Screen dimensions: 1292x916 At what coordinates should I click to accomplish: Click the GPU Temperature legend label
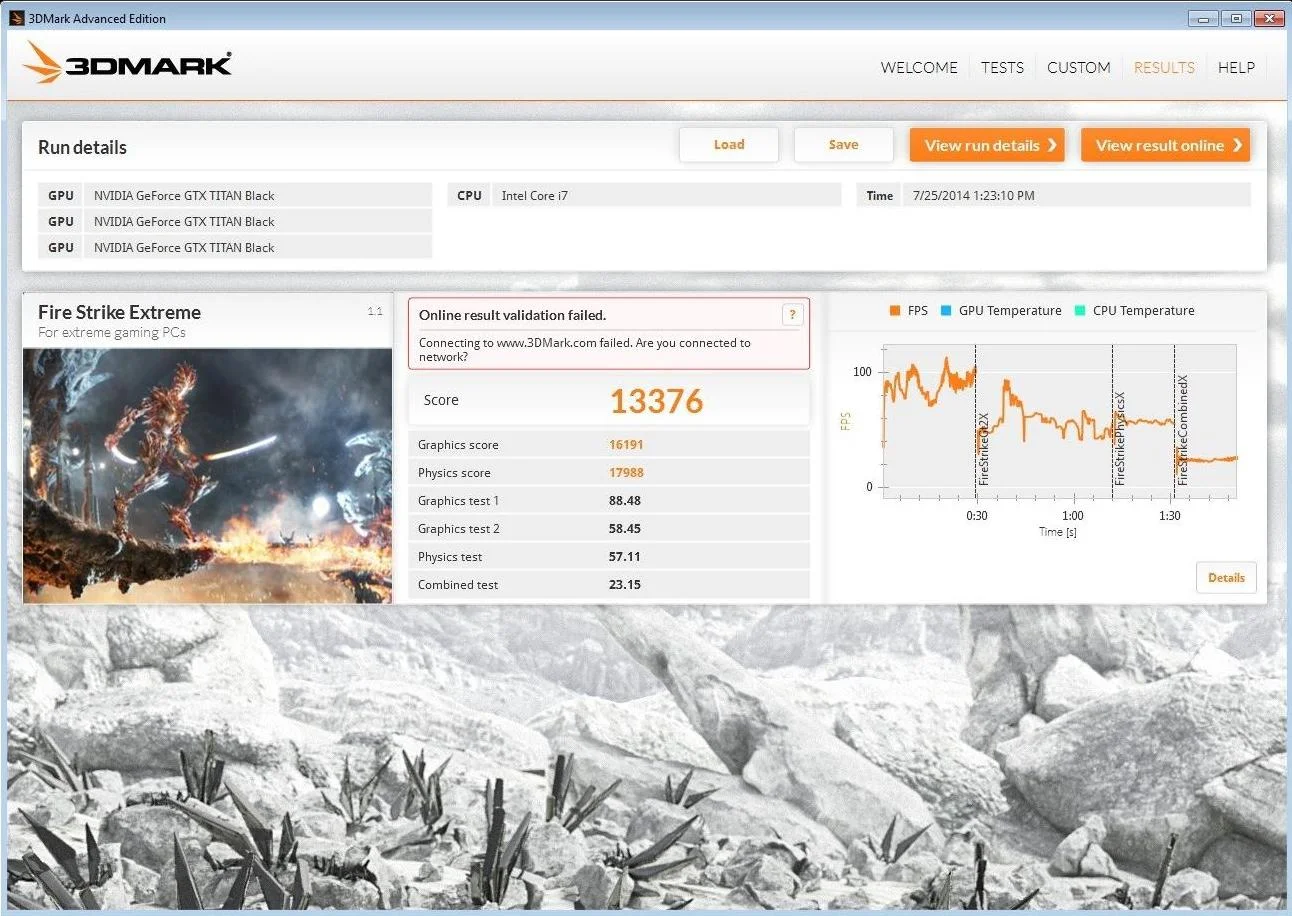(x=1010, y=311)
